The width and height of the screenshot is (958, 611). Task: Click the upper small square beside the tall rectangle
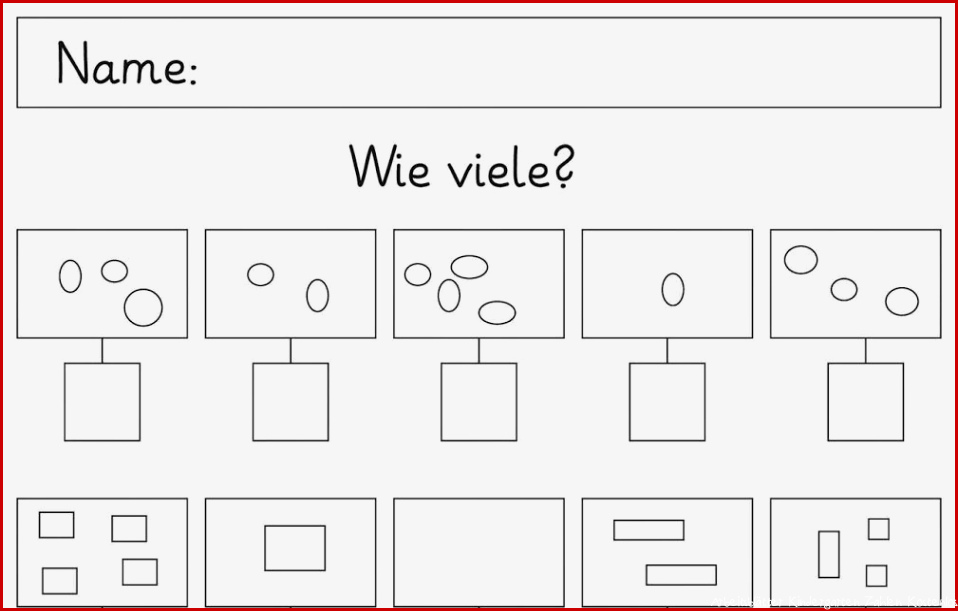879,529
